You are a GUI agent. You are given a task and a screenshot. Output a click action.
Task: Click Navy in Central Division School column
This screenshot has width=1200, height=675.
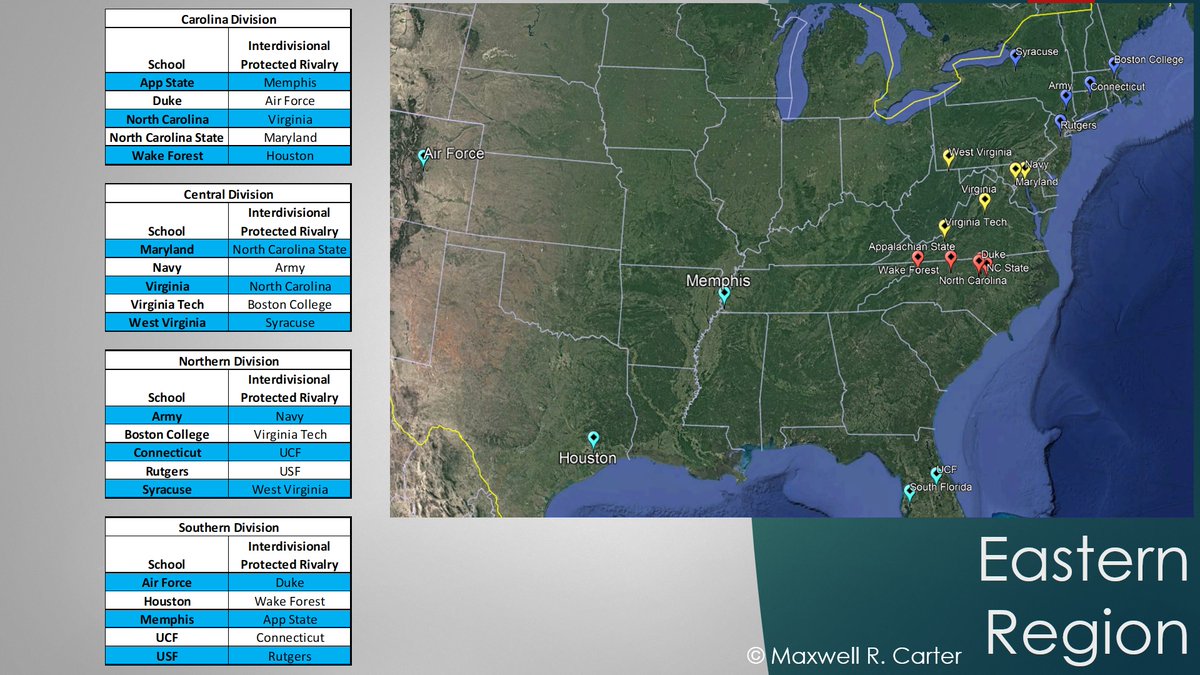(x=167, y=268)
